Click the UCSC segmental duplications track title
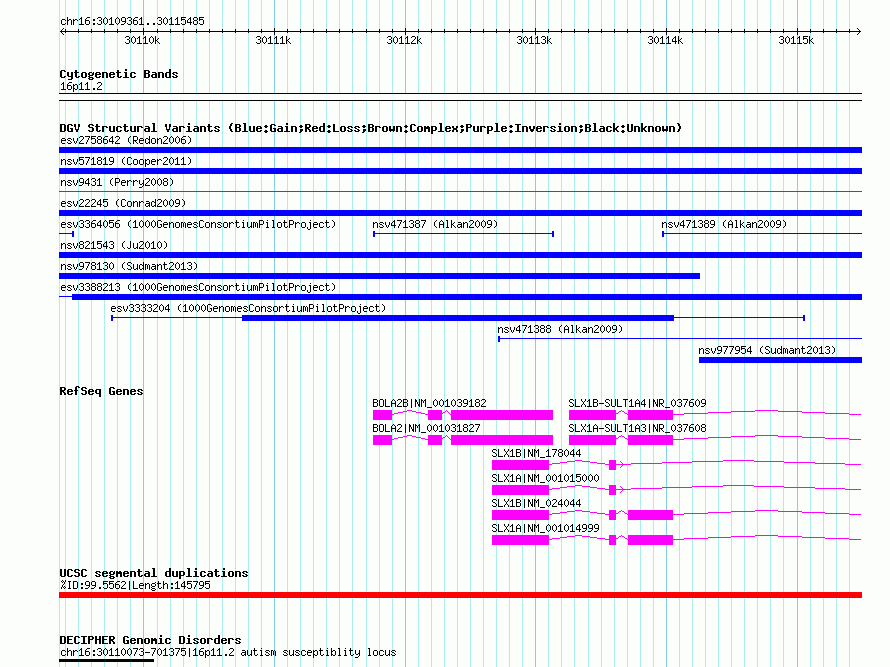890x667 pixels. (x=154, y=573)
